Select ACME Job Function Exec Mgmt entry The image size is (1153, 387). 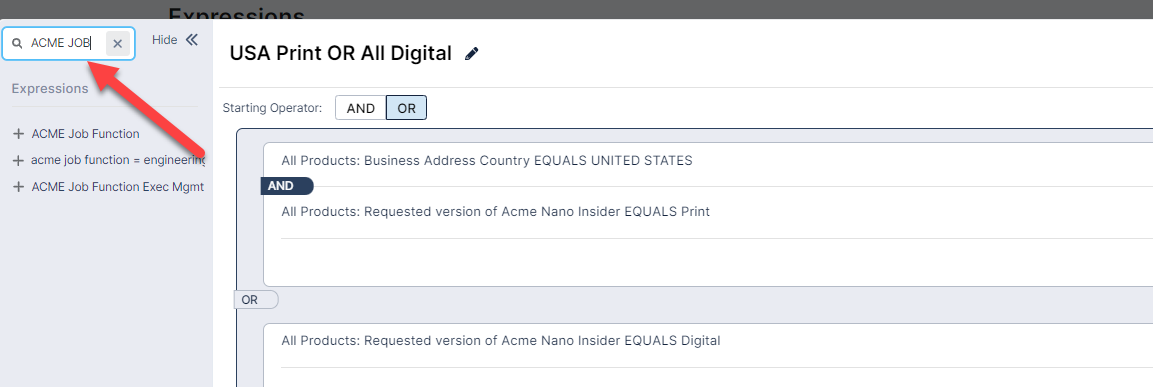coord(118,187)
